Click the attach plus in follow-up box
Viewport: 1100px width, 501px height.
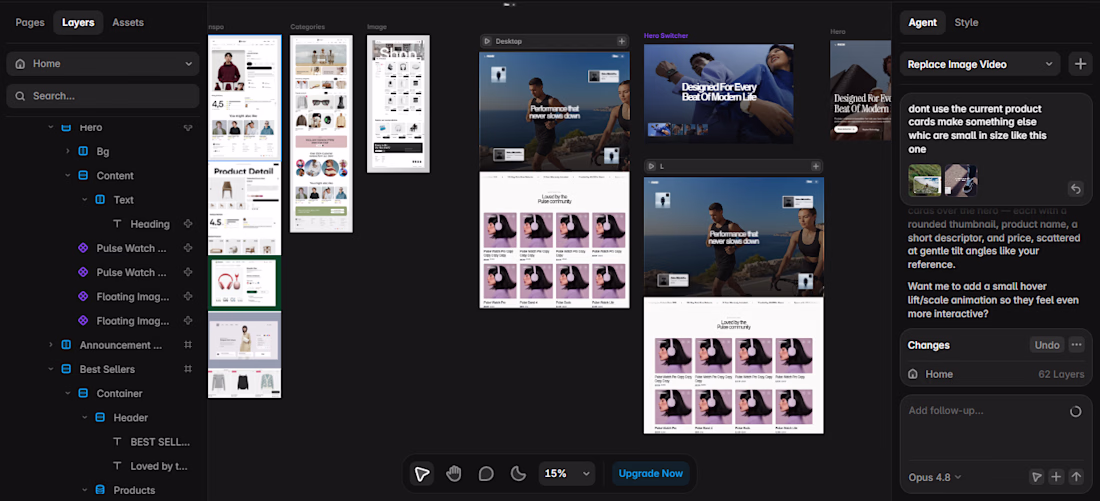[1057, 477]
